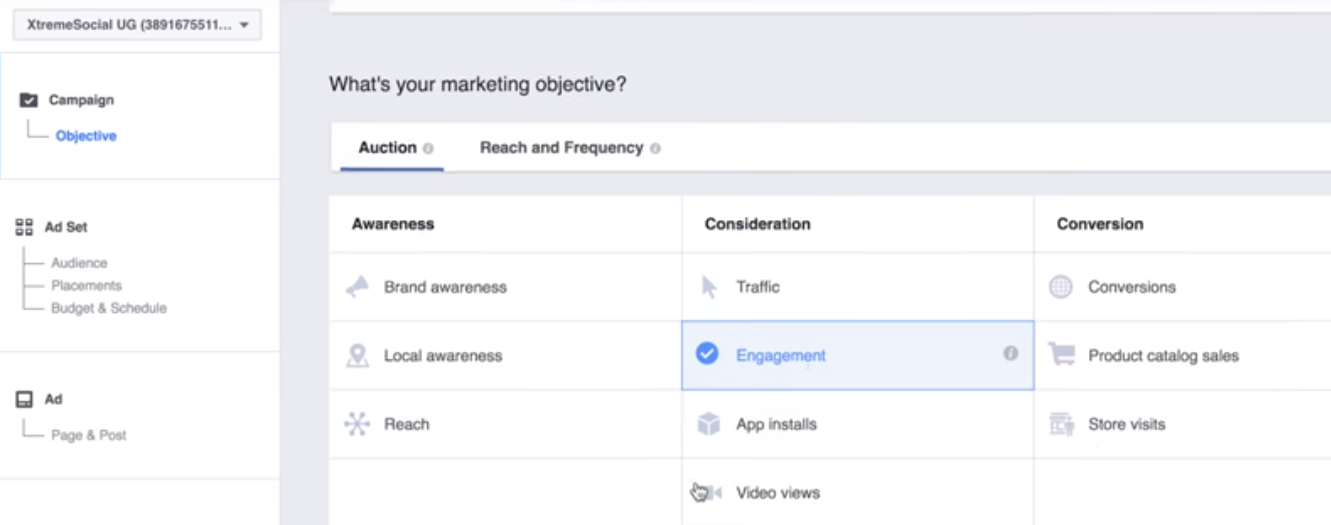
Task: Click the Store visits shop icon
Action: click(x=1061, y=424)
